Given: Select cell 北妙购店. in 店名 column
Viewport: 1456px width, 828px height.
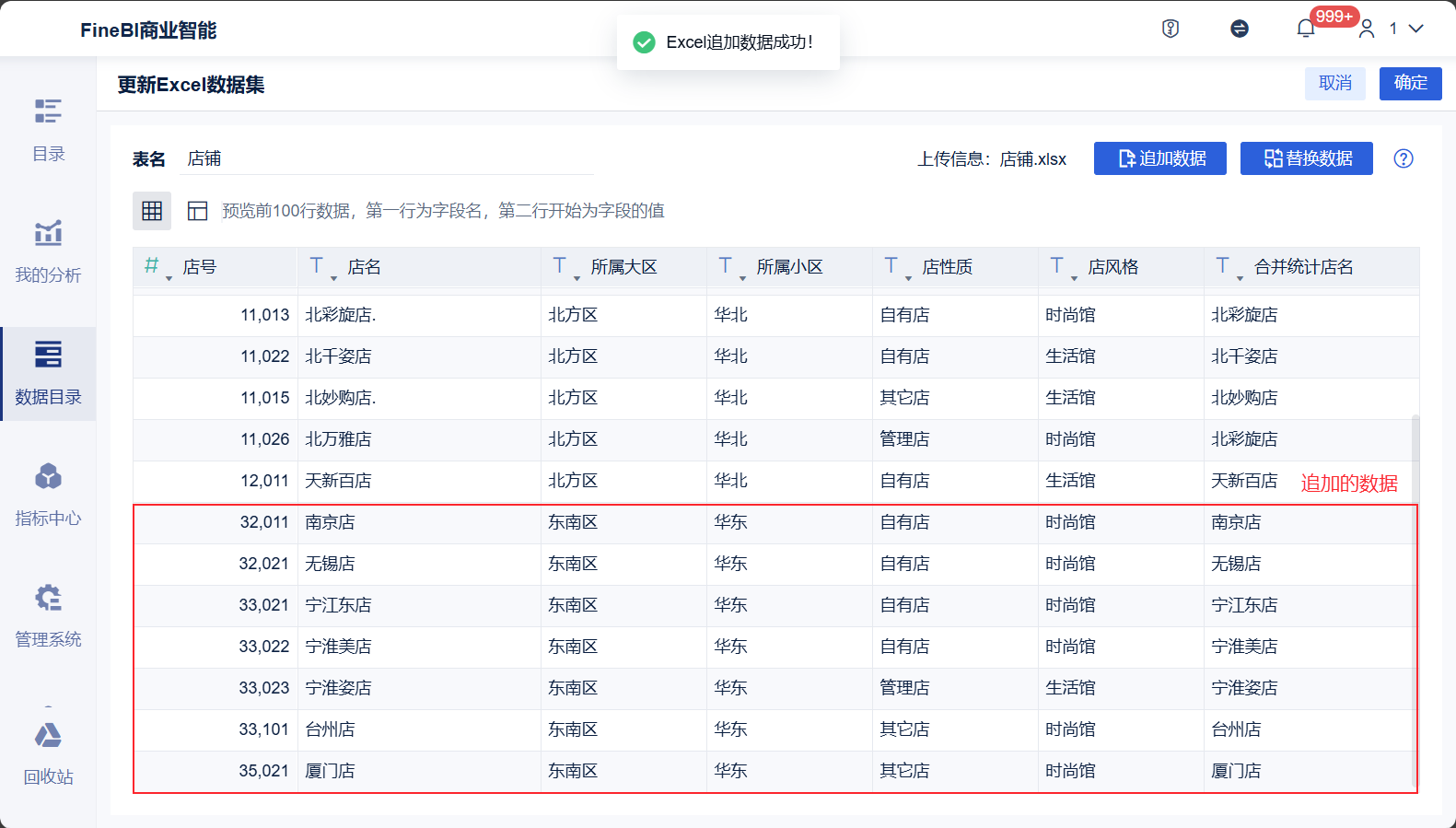Looking at the screenshot, I should point(420,398).
